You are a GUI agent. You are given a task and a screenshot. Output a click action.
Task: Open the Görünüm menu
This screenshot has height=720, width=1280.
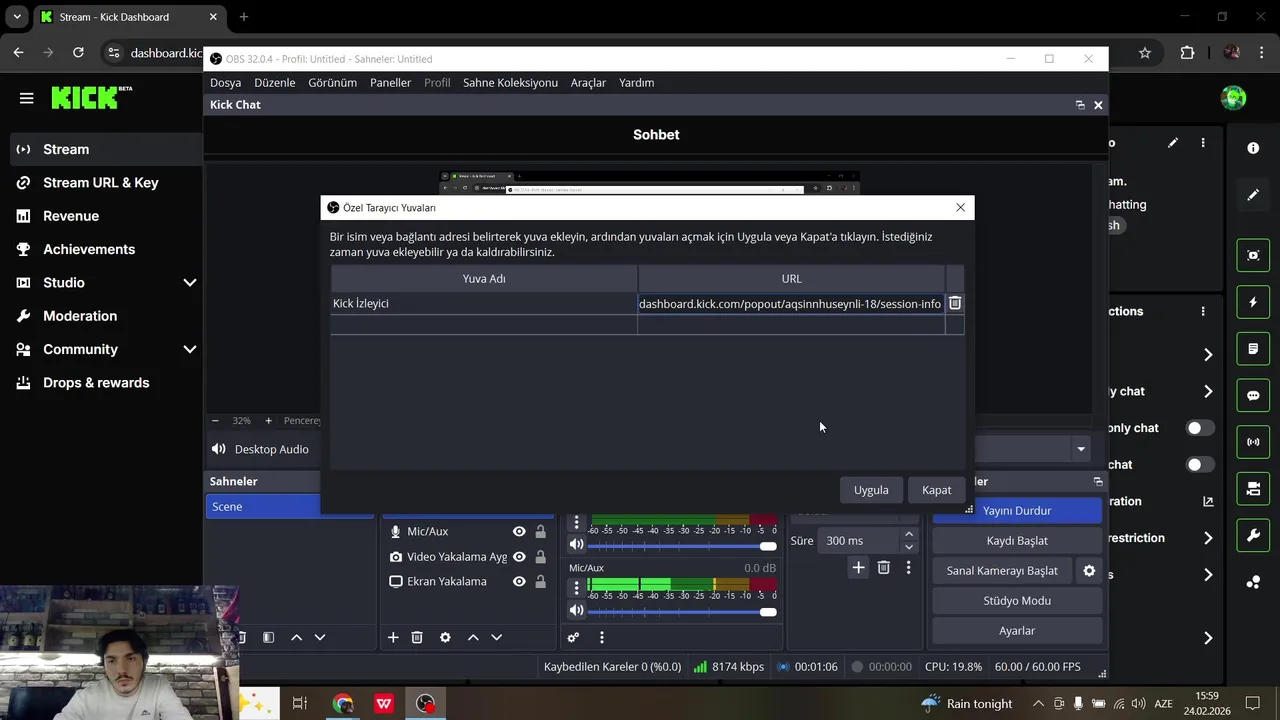(332, 83)
